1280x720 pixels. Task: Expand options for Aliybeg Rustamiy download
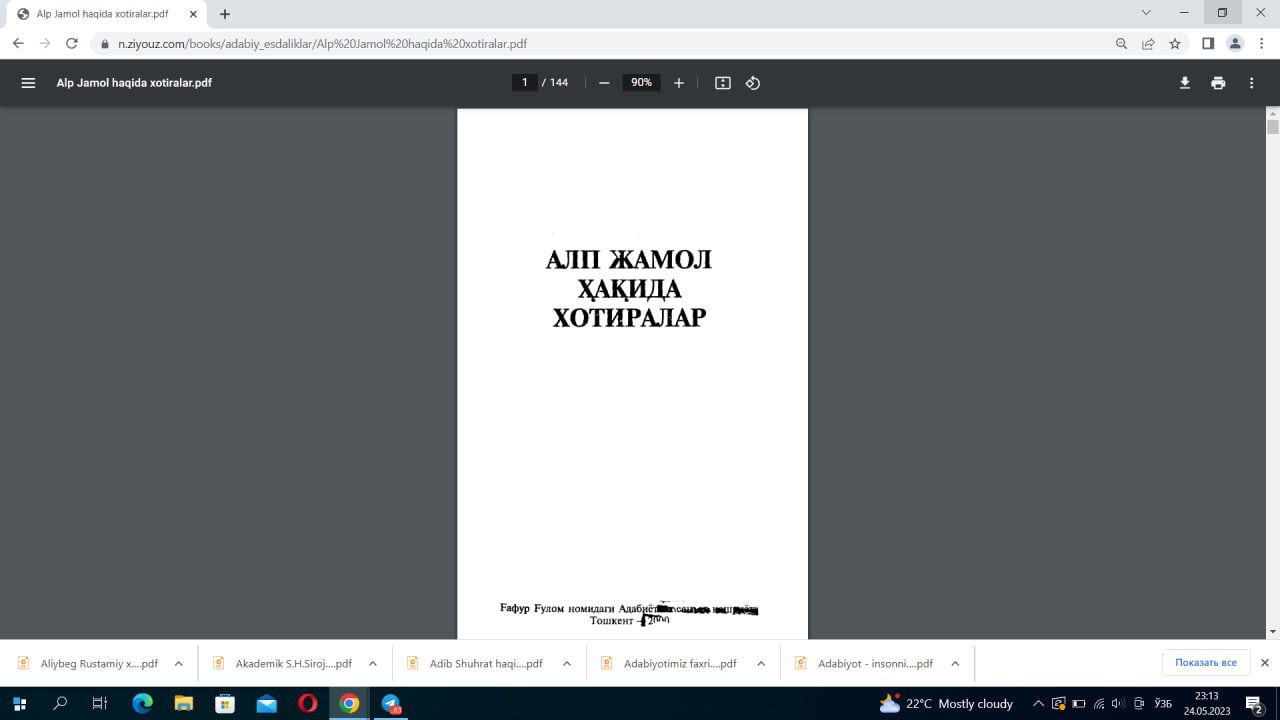pyautogui.click(x=178, y=663)
